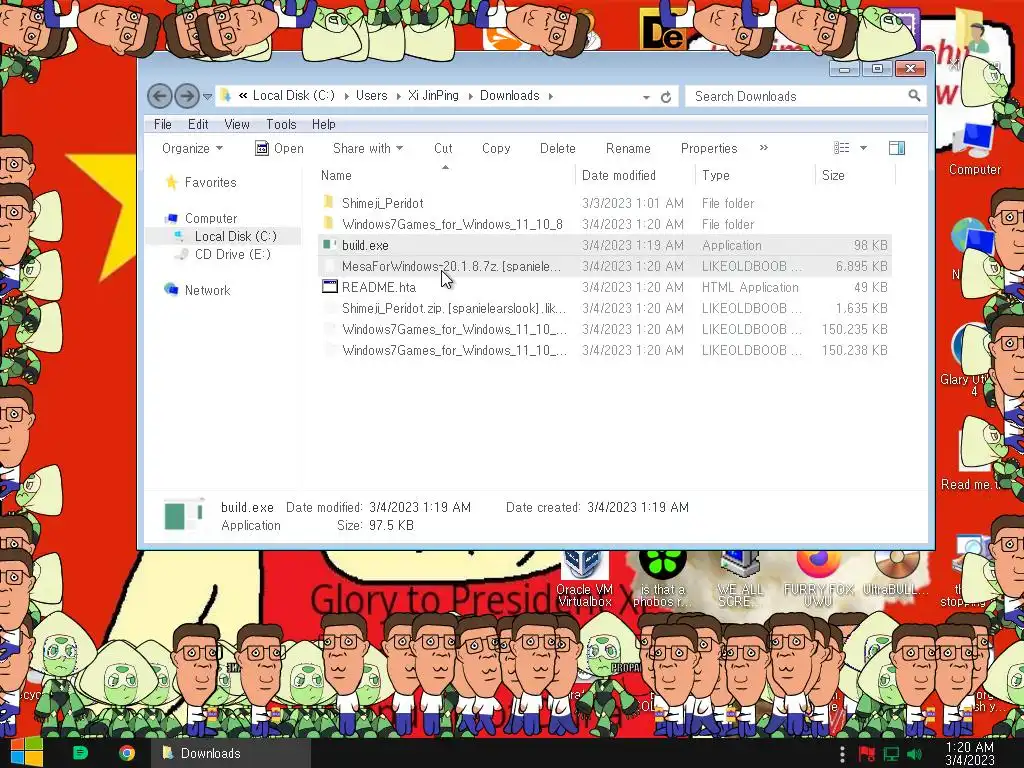Open the recent locations dropdown arrow

(x=207, y=97)
